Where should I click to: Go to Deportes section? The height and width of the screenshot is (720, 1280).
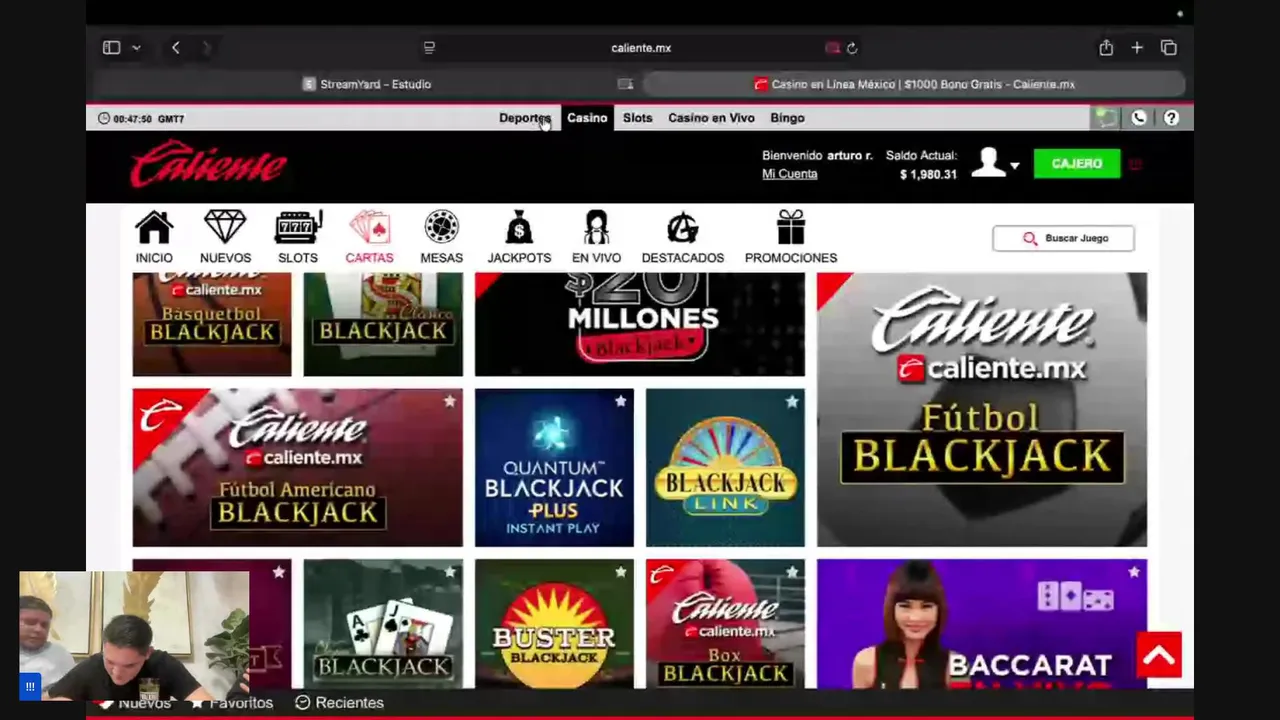click(525, 118)
